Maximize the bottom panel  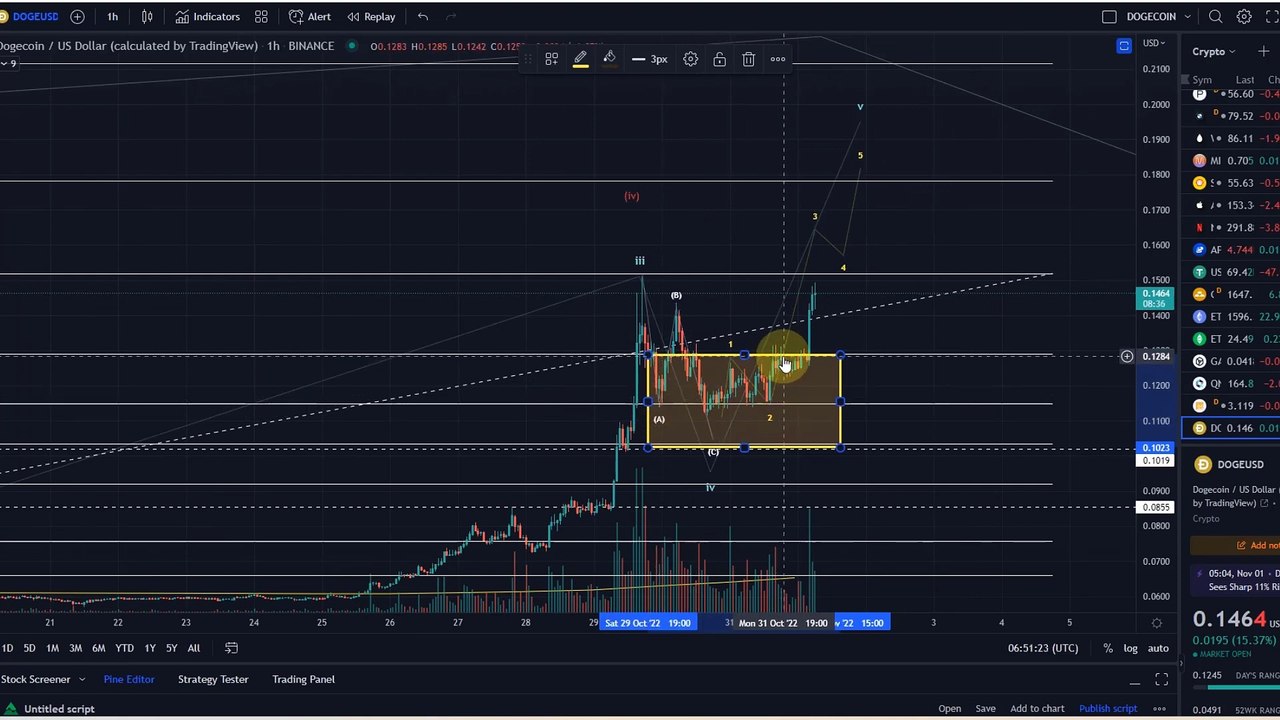(1161, 680)
